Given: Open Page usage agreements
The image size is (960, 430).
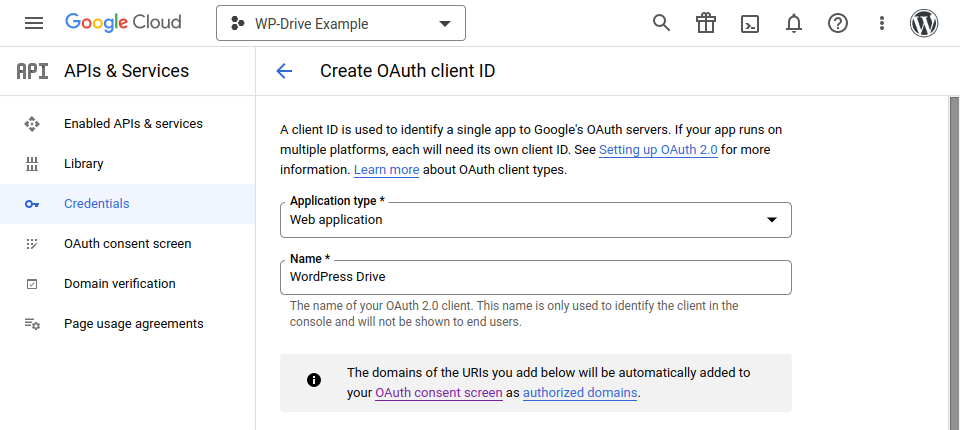Looking at the screenshot, I should pyautogui.click(x=133, y=324).
